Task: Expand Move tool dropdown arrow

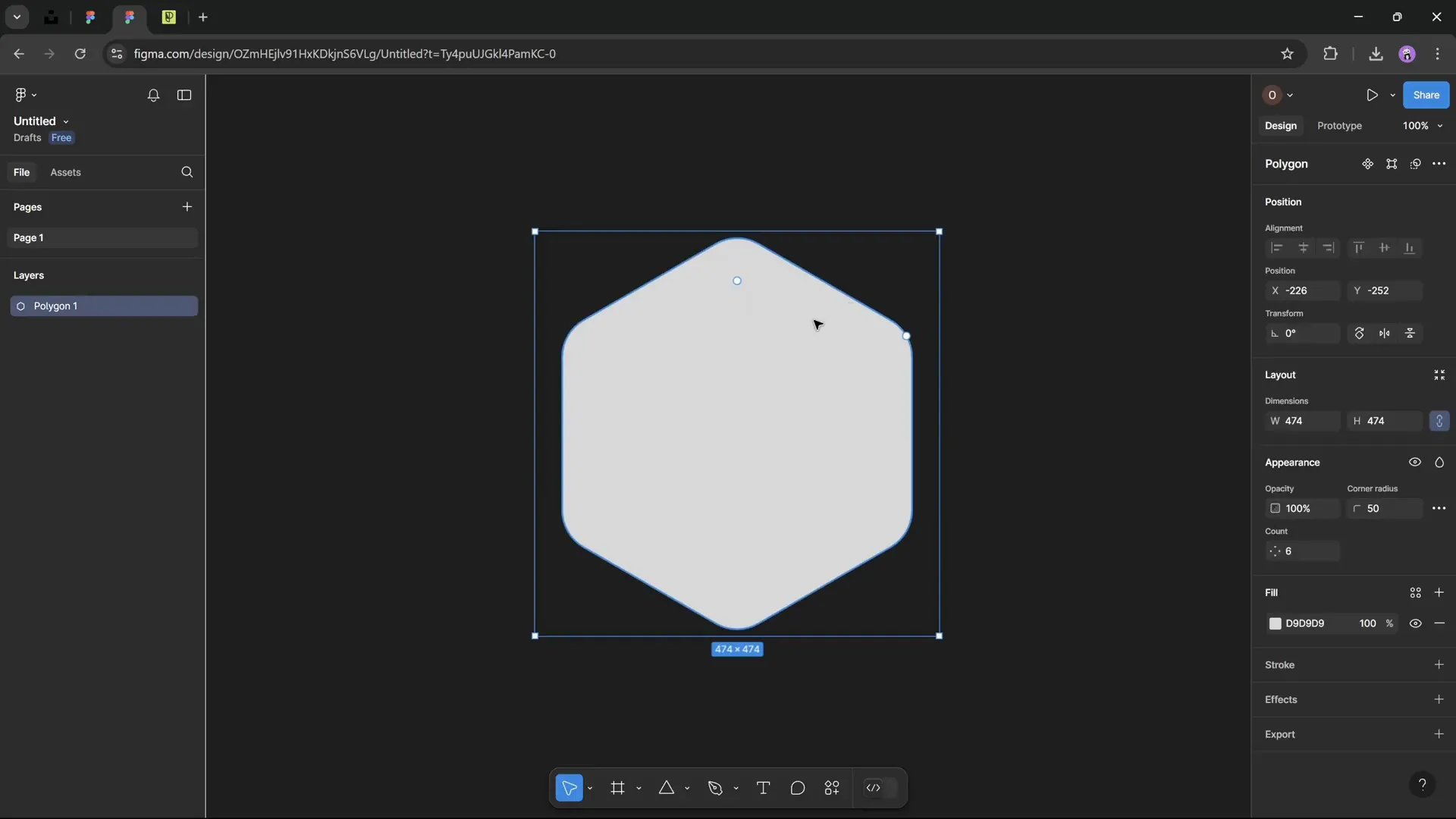Action: tap(590, 789)
